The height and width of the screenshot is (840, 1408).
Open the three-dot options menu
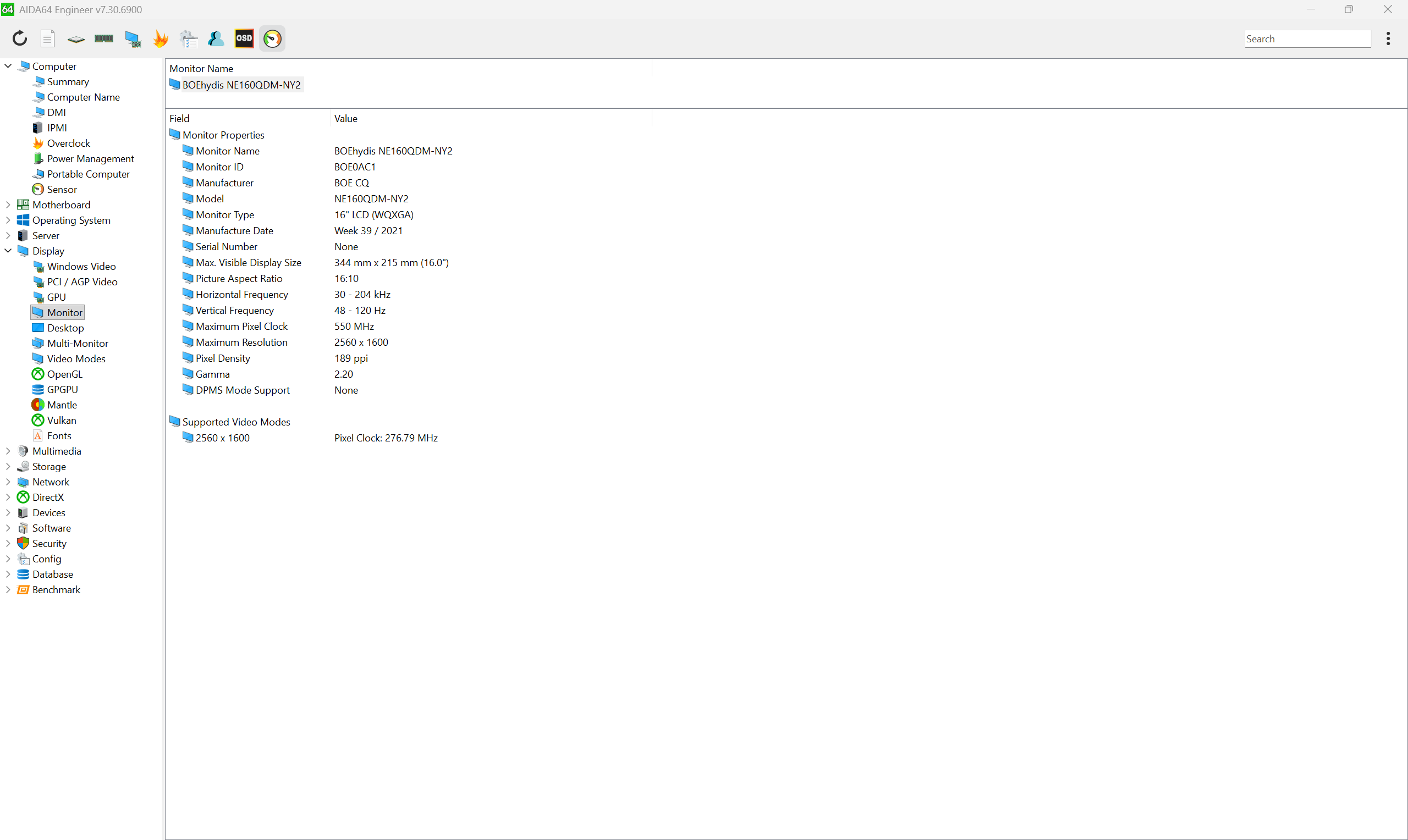point(1388,38)
